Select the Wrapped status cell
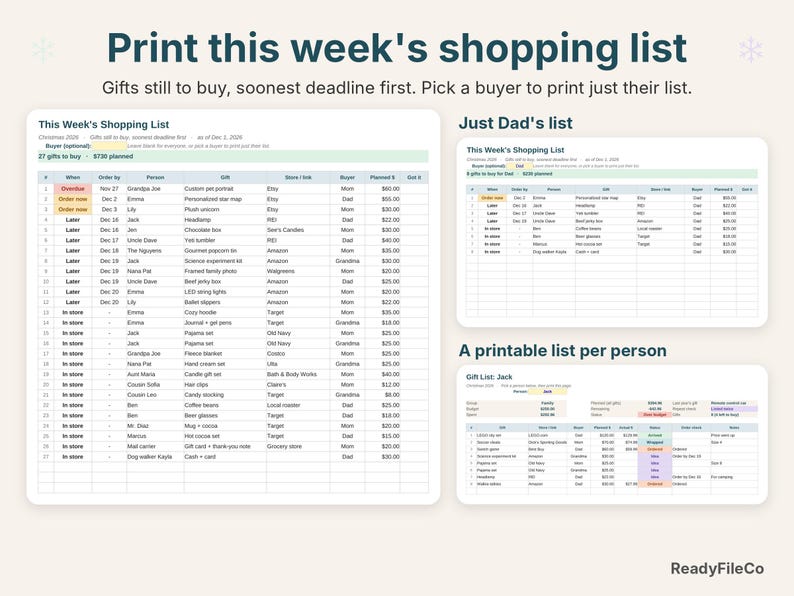 point(655,443)
